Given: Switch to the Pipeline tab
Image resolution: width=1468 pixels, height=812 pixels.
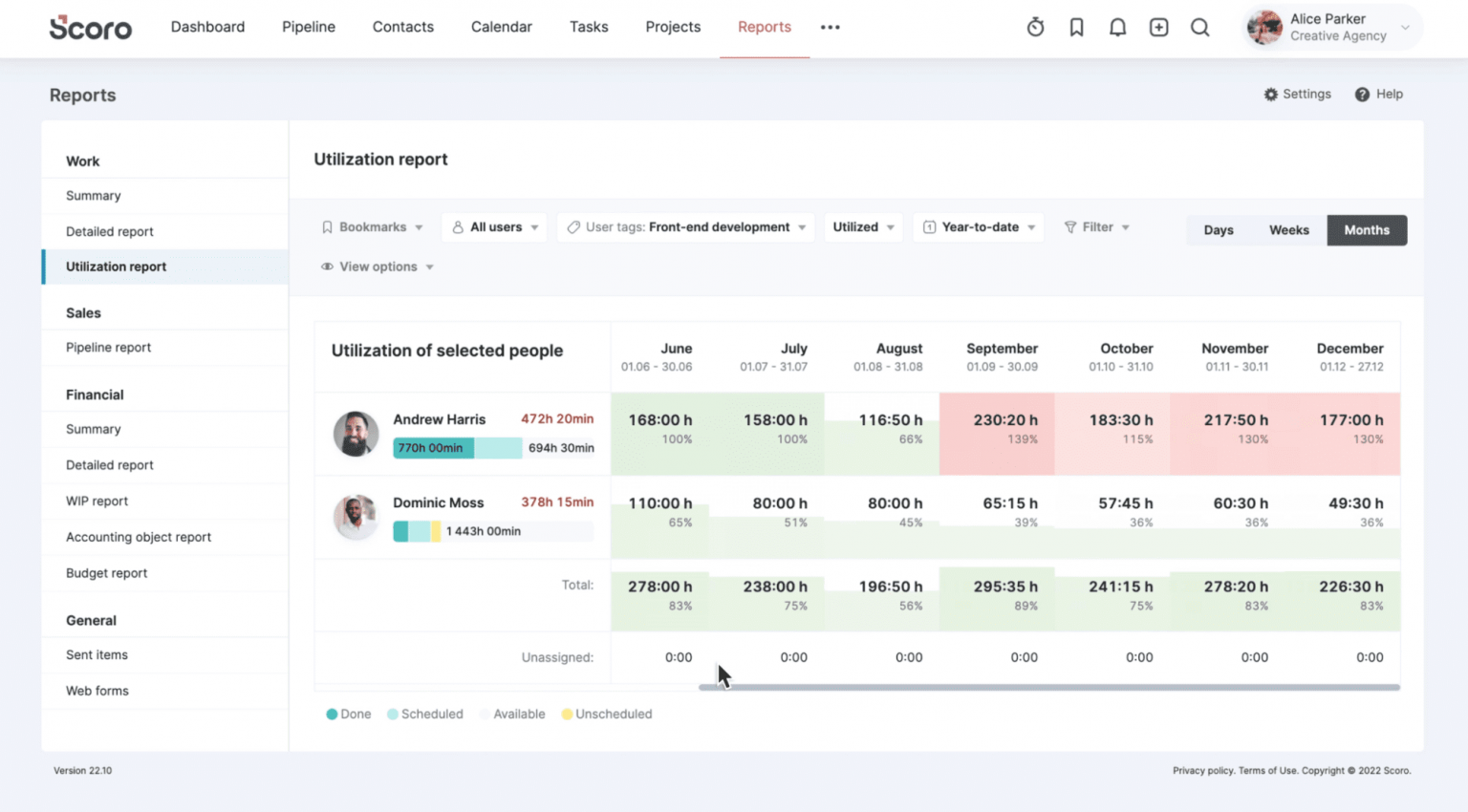Looking at the screenshot, I should coord(308,27).
